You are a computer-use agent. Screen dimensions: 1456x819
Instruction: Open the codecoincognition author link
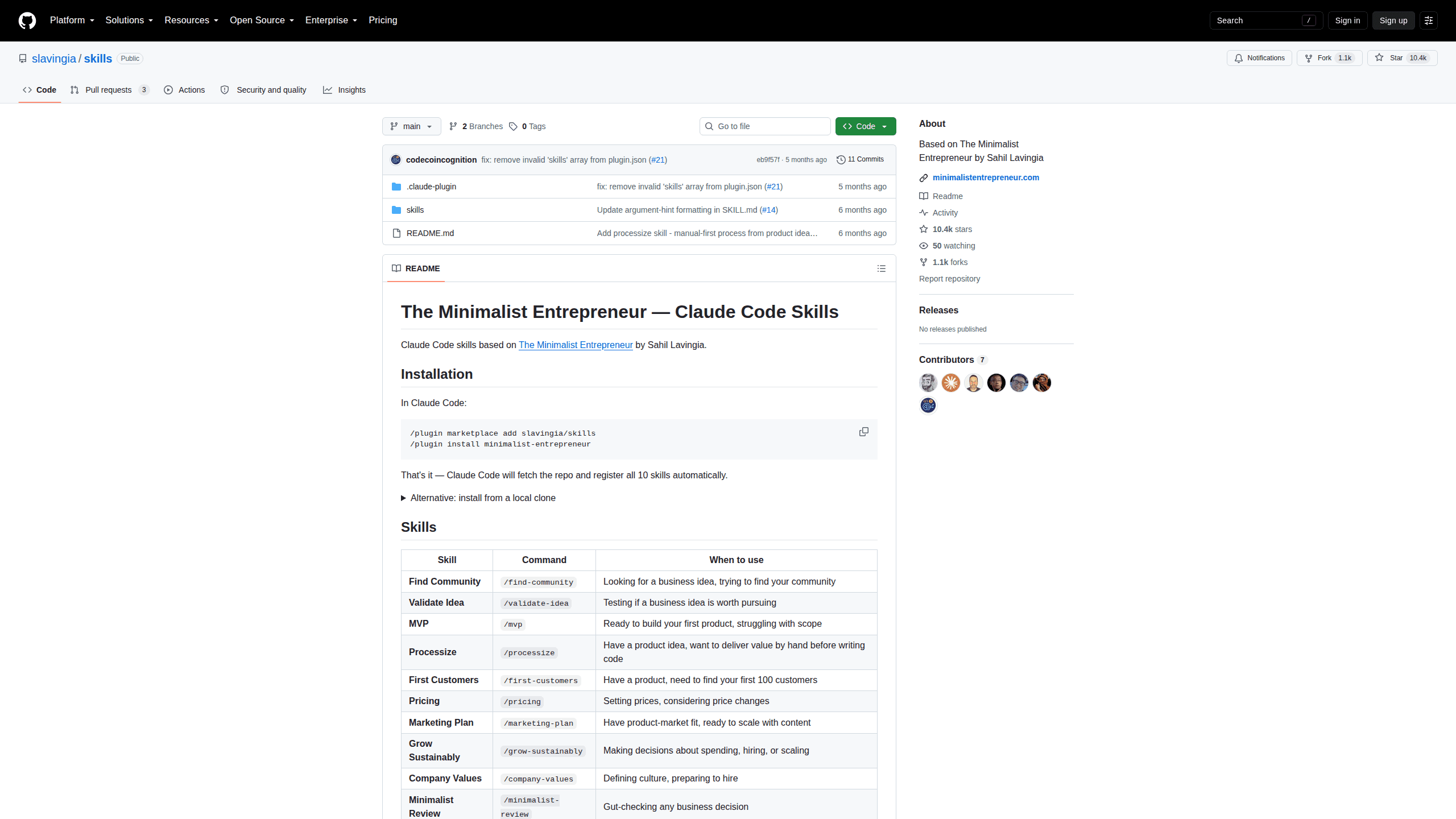pyautogui.click(x=441, y=160)
